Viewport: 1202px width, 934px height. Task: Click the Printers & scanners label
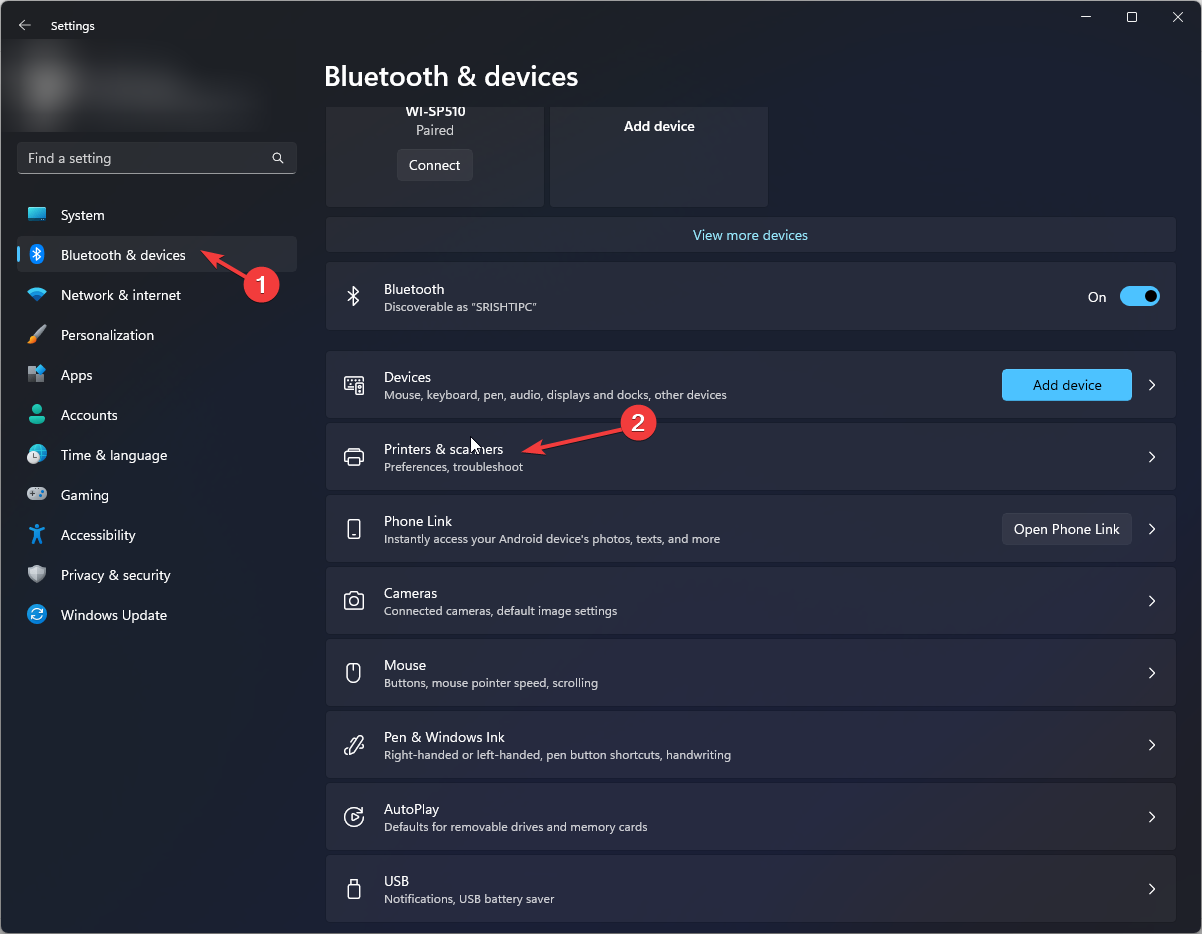coord(444,449)
